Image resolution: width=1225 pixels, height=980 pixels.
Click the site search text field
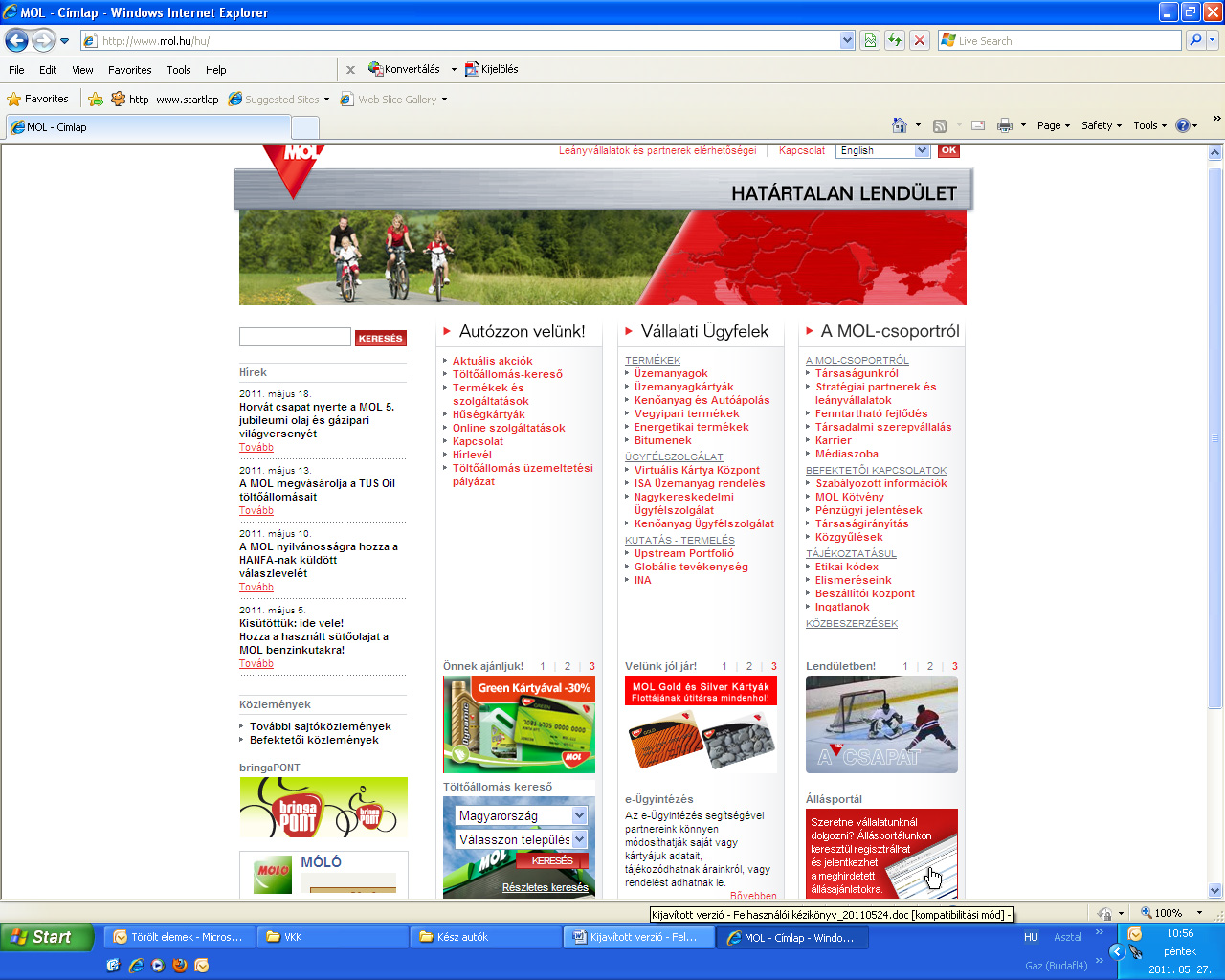[x=295, y=337]
